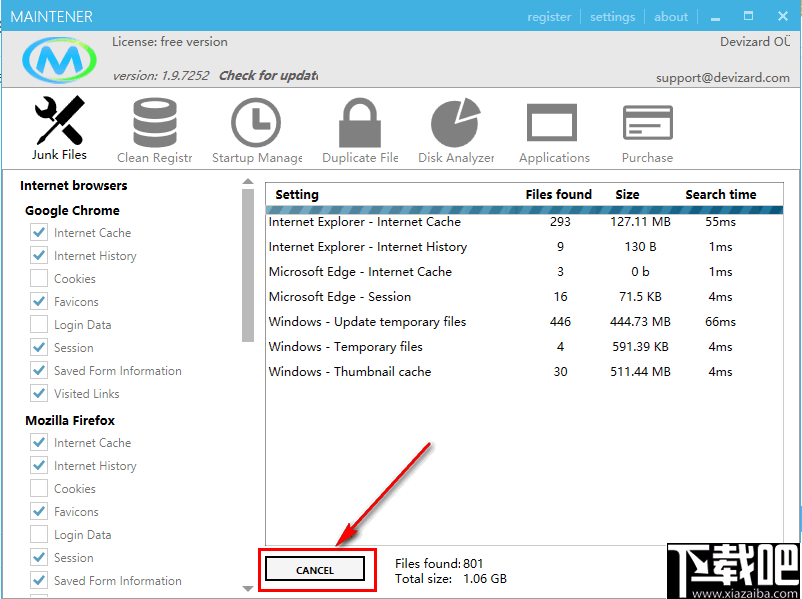802x599 pixels.
Task: Click the sidebar vertical scrollbar thumb
Action: [x=248, y=265]
